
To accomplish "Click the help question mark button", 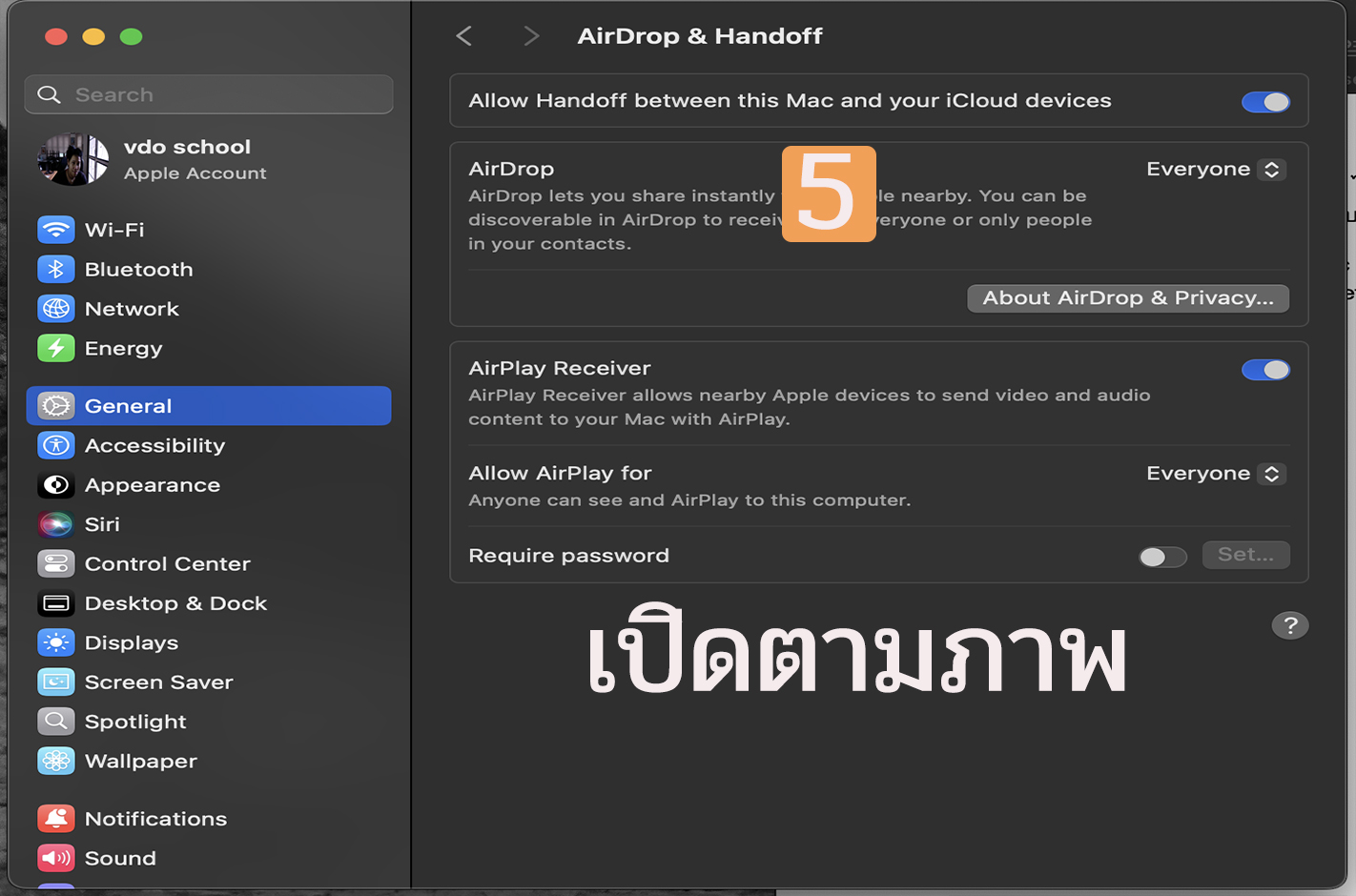I will [x=1290, y=625].
